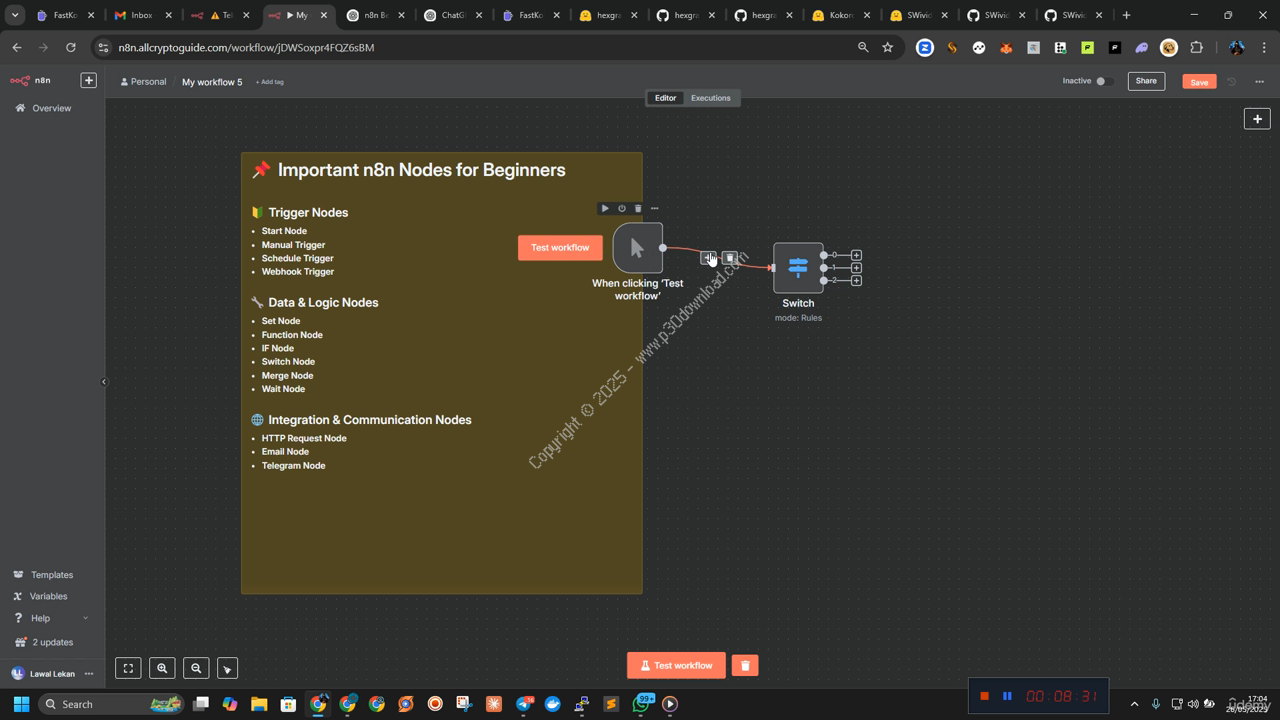The image size is (1280, 720).
Task: Click 'Webhook Trigger' text in sticky note
Action: pos(298,272)
